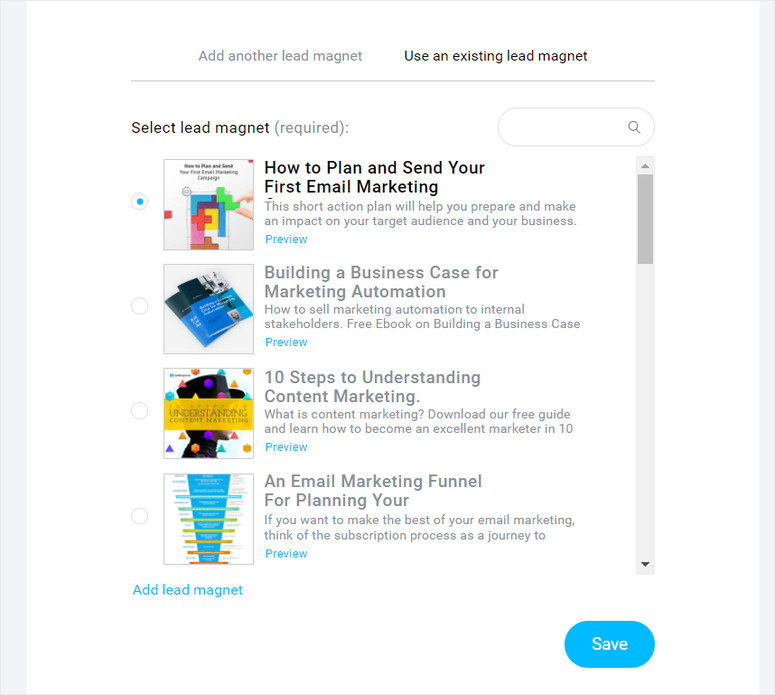Open the Add lead magnet link
The height and width of the screenshot is (695, 775).
click(187, 590)
